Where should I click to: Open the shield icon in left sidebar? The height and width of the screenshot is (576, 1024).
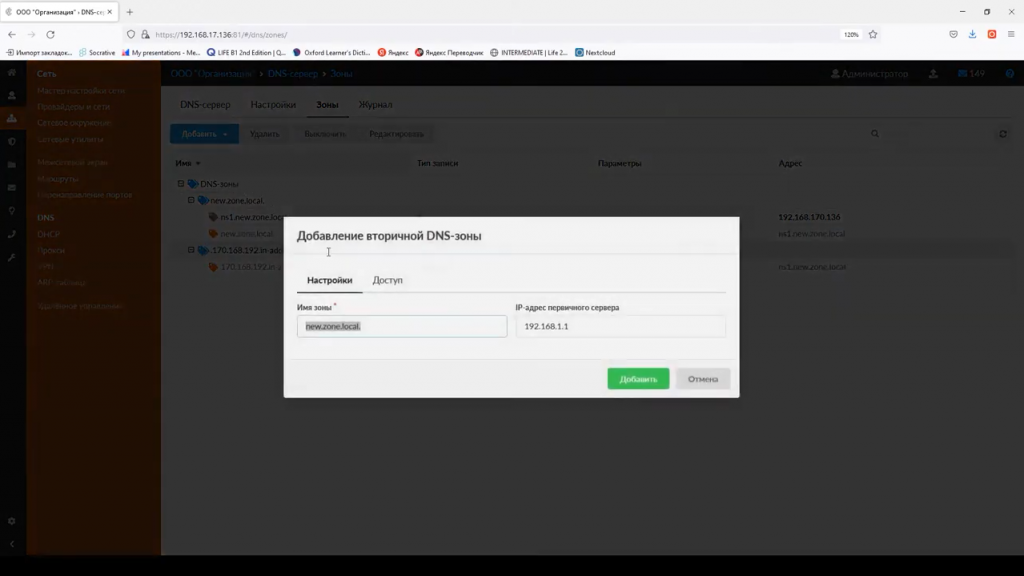(x=12, y=142)
